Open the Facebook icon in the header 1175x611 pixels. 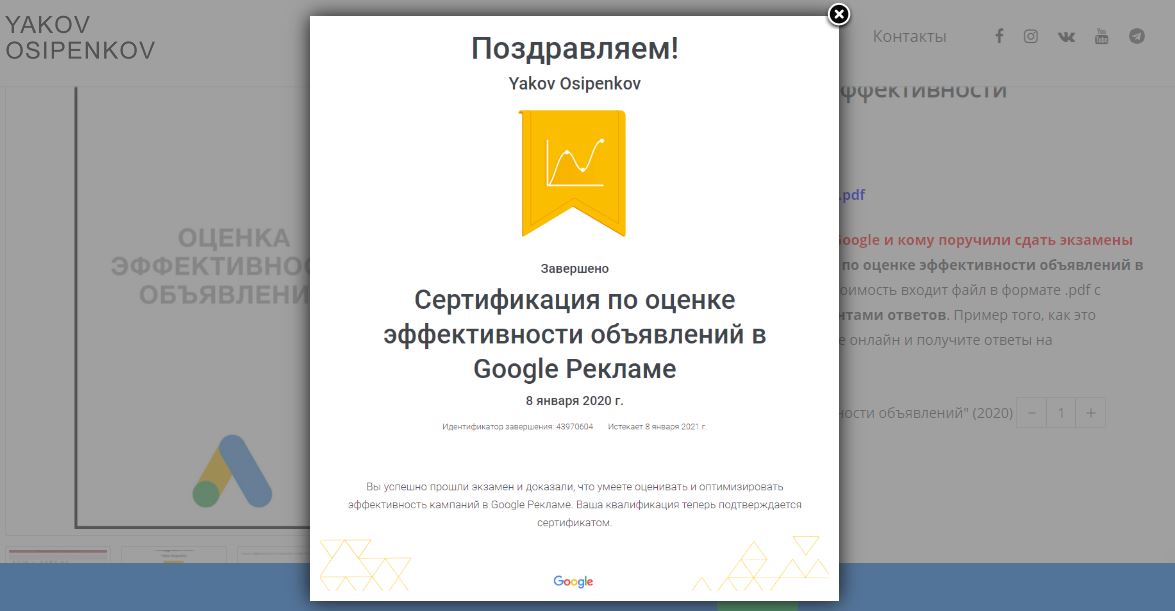tap(999, 36)
